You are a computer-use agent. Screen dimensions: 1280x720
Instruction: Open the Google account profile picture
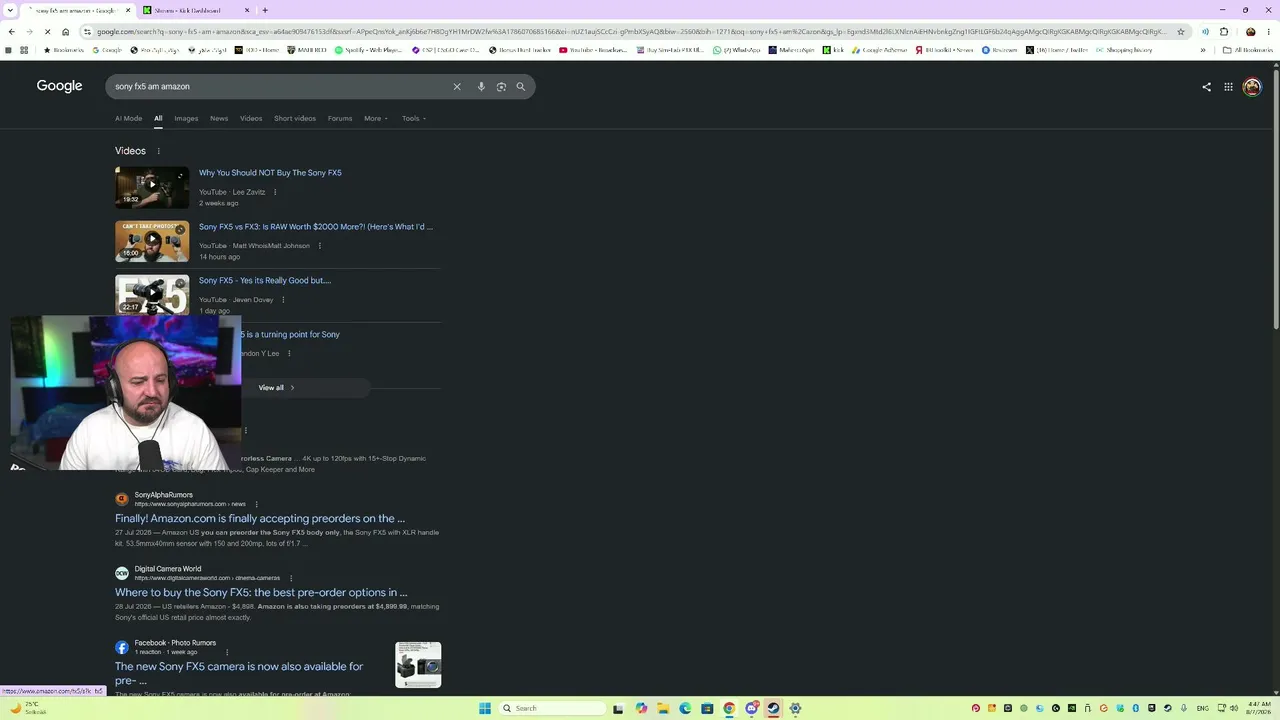point(1252,87)
